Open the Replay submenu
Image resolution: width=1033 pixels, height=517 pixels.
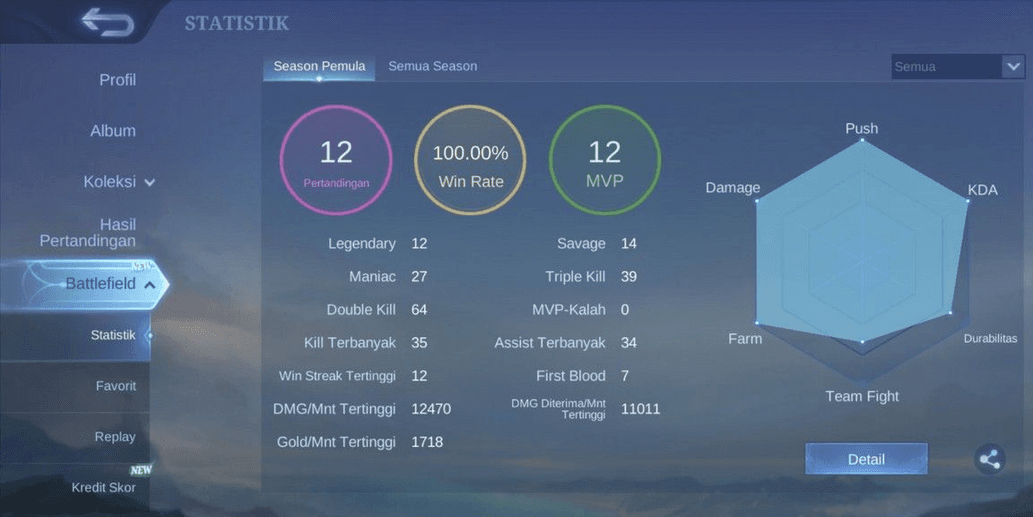(116, 437)
